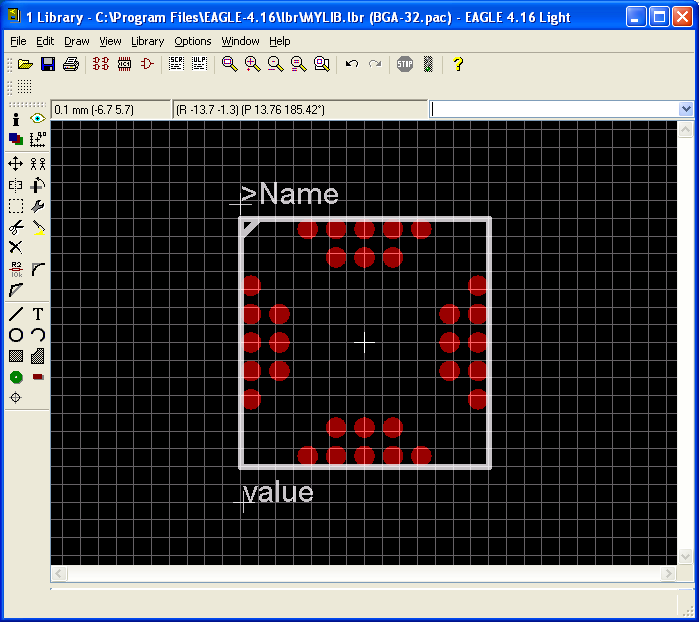
Task: Click the horizontal scrollbar right arrow
Action: pos(668,573)
